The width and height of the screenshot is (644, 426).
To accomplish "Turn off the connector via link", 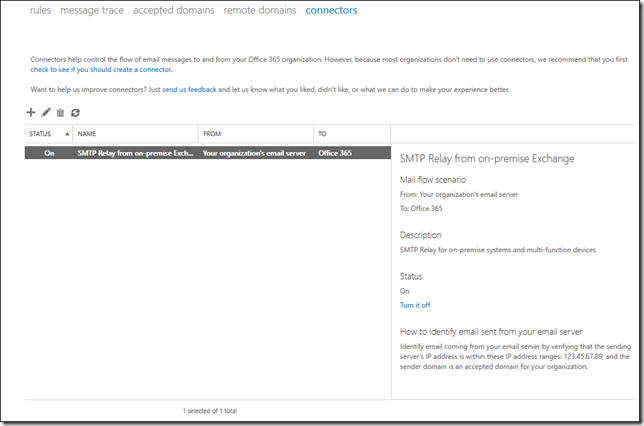I will coord(415,305).
